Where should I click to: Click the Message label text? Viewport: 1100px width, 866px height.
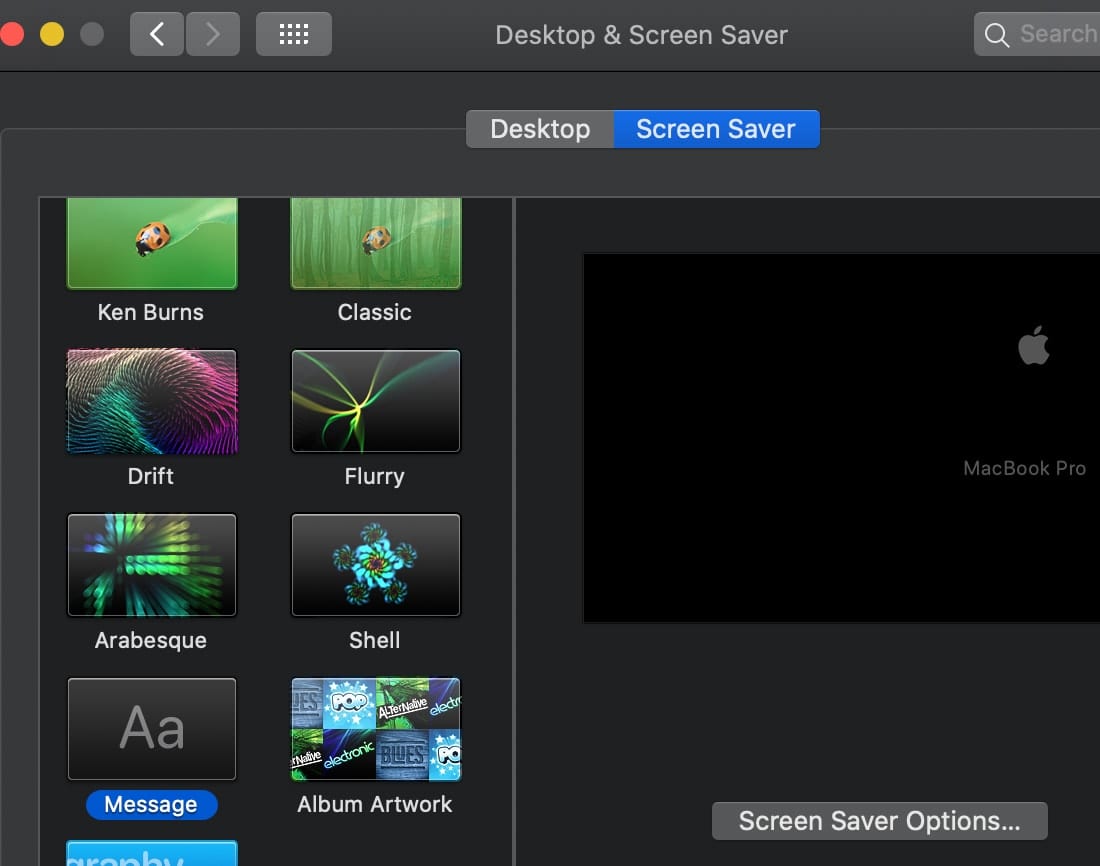point(151,805)
